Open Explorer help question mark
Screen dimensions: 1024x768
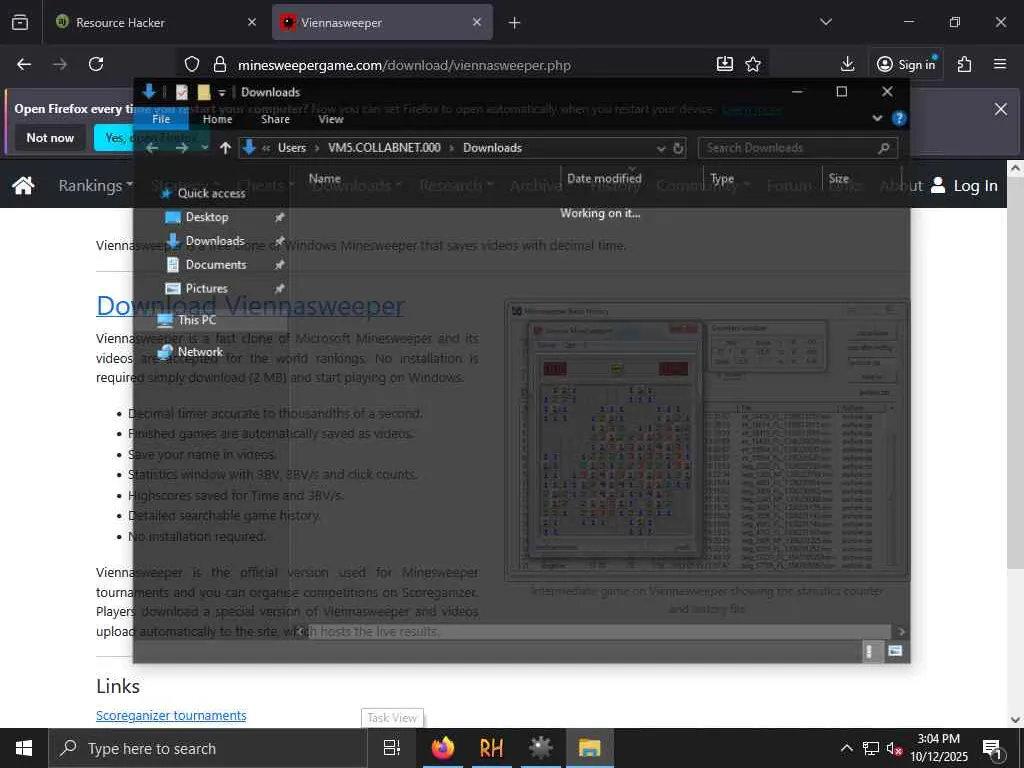(x=899, y=118)
